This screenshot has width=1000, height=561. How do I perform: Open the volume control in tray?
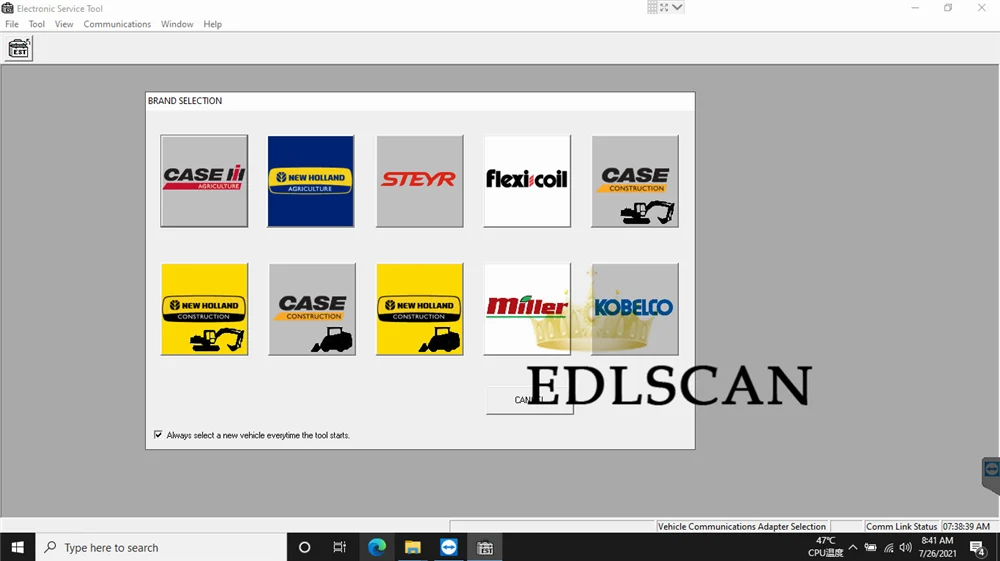click(x=906, y=548)
